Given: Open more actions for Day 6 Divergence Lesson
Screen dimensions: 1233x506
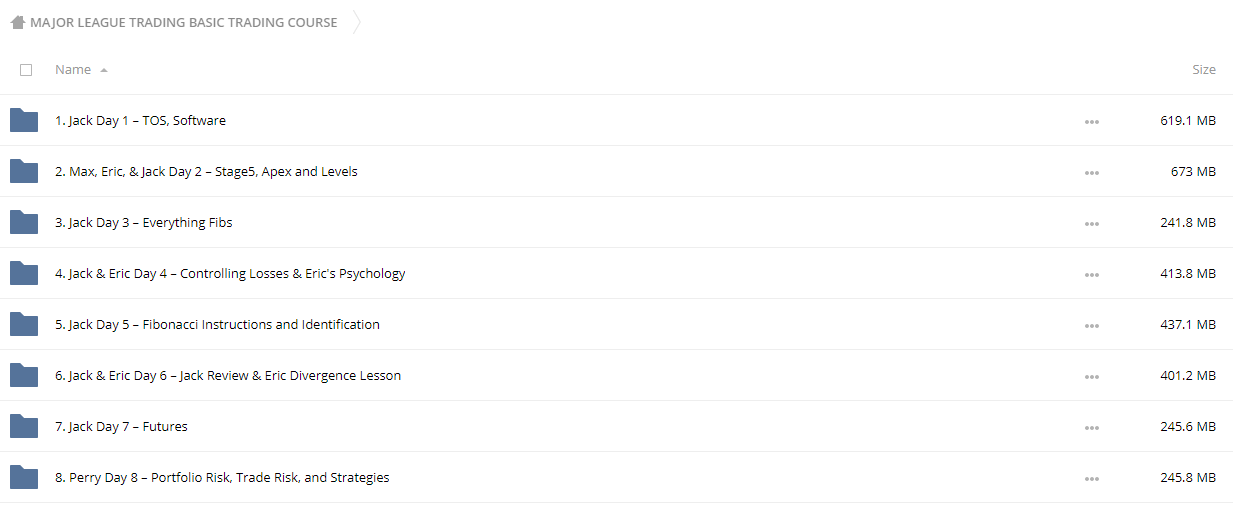Looking at the screenshot, I should pyautogui.click(x=1091, y=377).
